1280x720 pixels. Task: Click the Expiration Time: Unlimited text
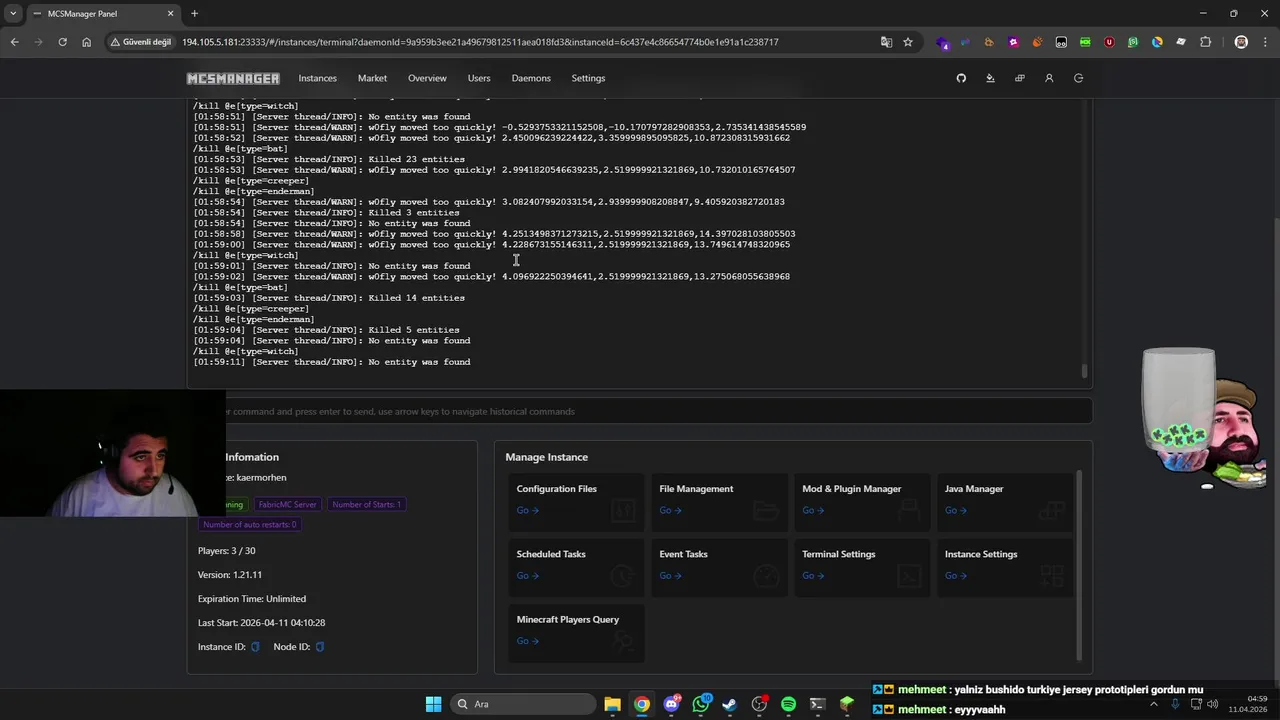[x=252, y=599]
